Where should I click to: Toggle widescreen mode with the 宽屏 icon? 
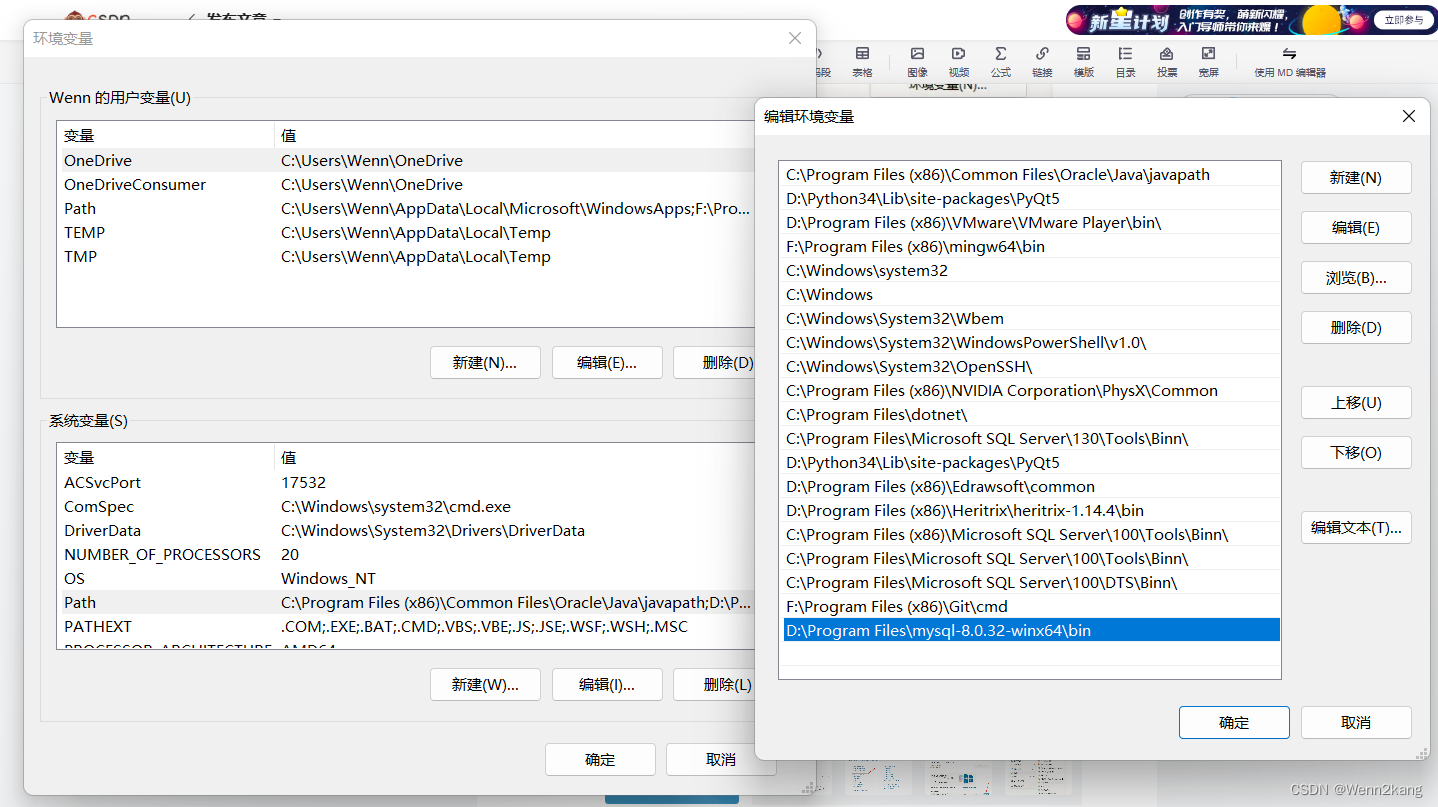point(1208,61)
